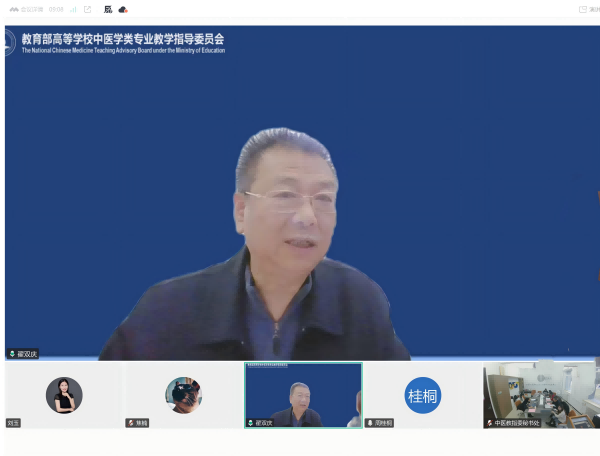Open the 会议详情 meeting details
Image resolution: width=600 pixels, height=456 pixels.
click(x=32, y=10)
